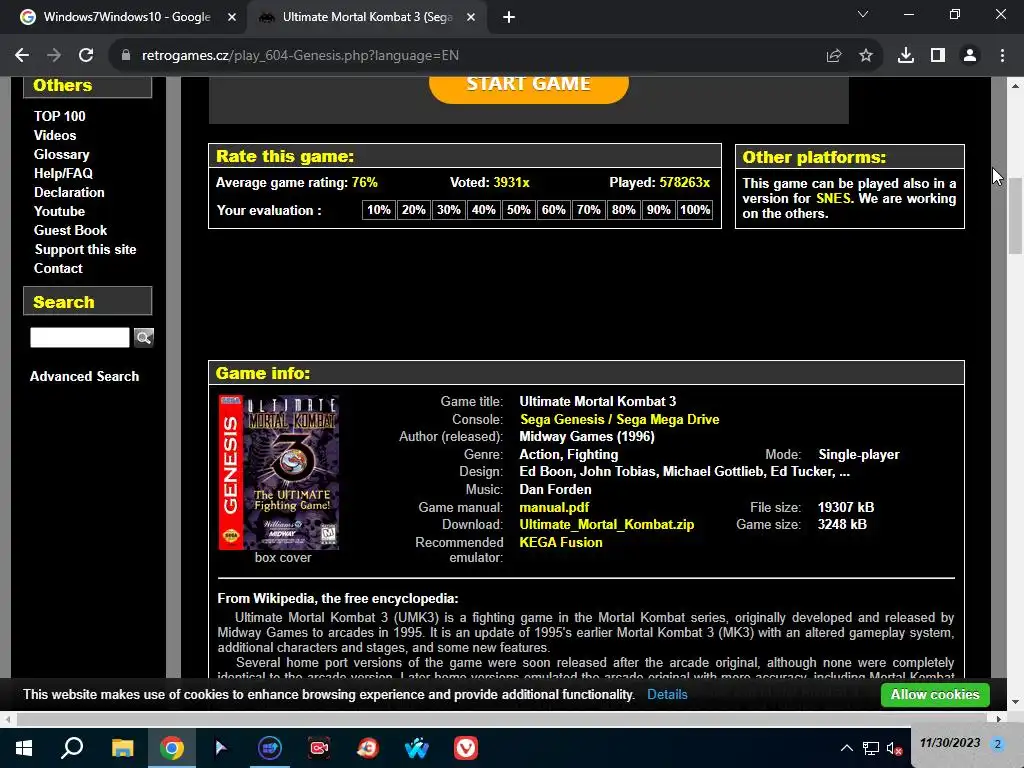Rate the game 40%
This screenshot has width=1024, height=768.
click(483, 210)
